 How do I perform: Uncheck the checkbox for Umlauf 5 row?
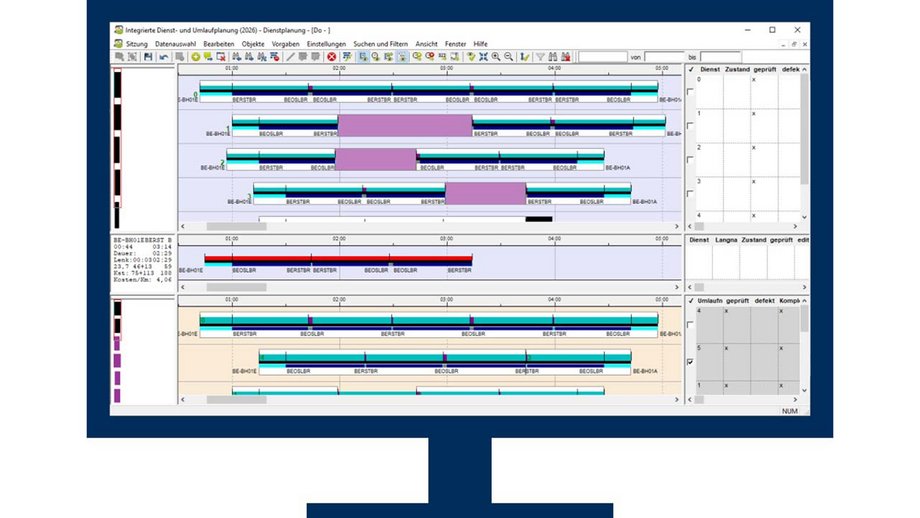point(690,361)
